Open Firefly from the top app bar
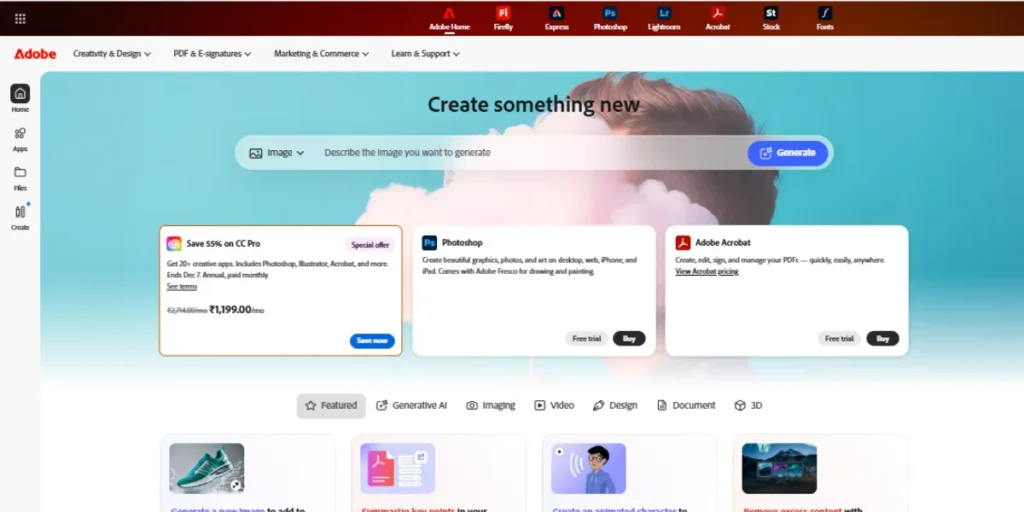Screen dimensions: 1024x512 pyautogui.click(x=503, y=17)
